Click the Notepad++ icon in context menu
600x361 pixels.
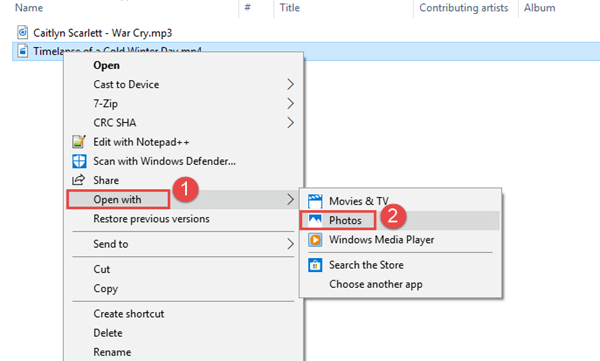[x=78, y=142]
